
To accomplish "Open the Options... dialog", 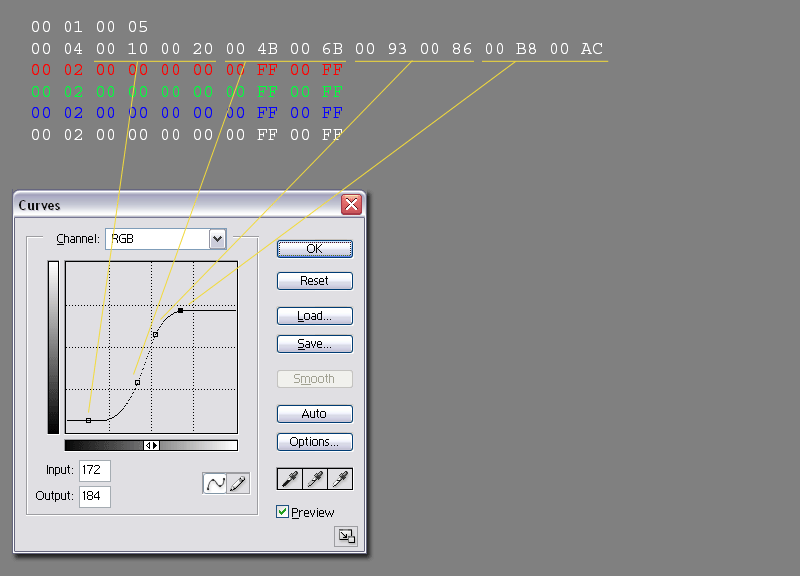I will coord(314,442).
